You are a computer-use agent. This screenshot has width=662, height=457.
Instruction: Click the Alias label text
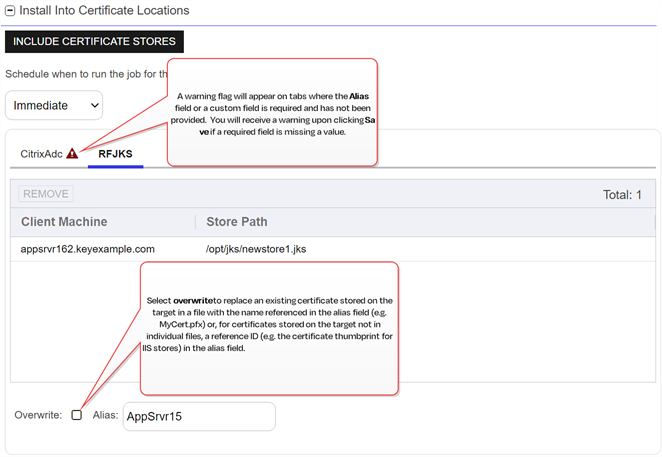click(x=105, y=415)
